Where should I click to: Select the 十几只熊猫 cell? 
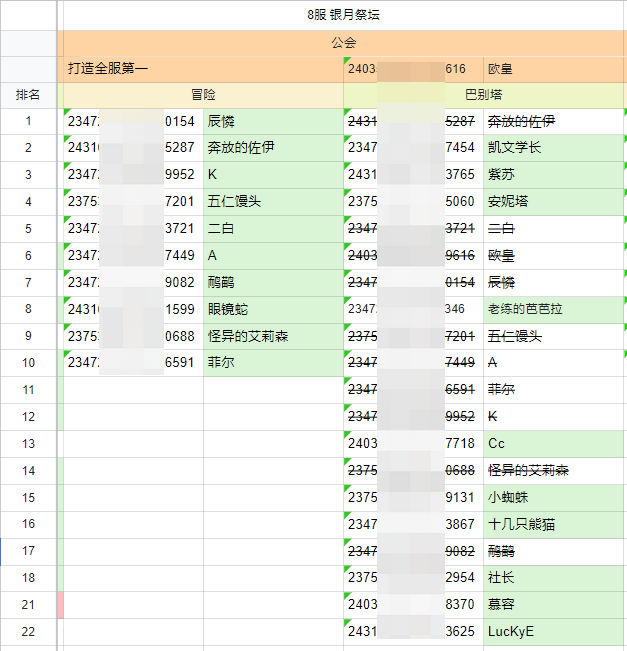tap(552, 524)
